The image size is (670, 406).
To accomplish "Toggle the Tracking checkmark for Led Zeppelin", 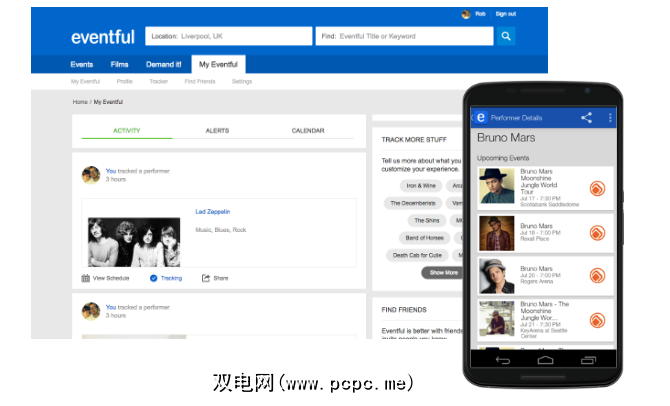I will pyautogui.click(x=153, y=278).
